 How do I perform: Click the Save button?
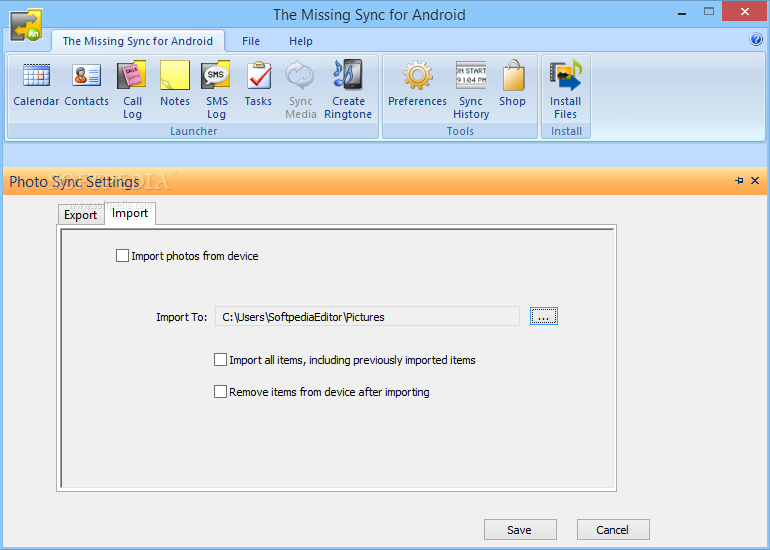[520, 530]
